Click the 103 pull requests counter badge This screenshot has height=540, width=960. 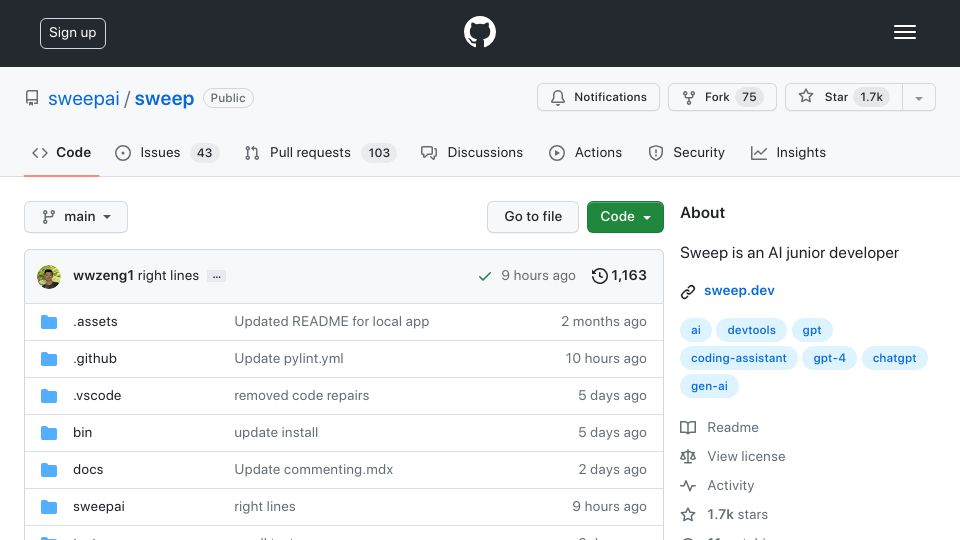tap(379, 153)
